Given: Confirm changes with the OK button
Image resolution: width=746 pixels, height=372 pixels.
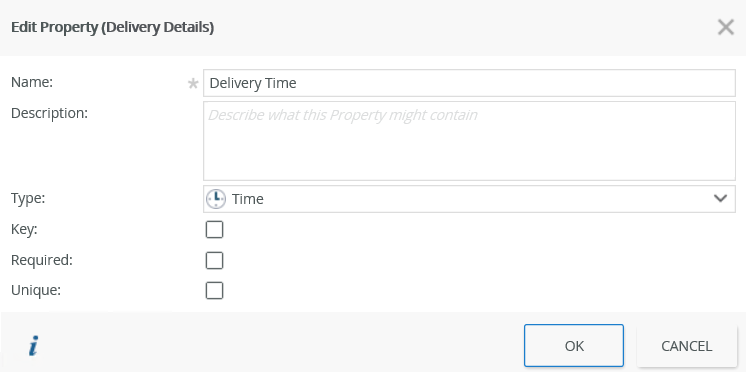Looking at the screenshot, I should point(574,346).
